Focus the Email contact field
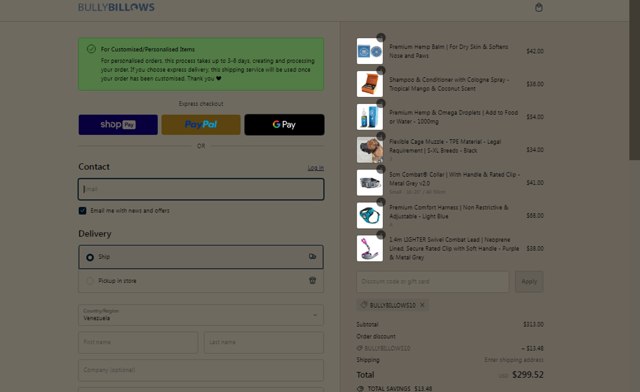The image size is (640, 392). pos(201,189)
